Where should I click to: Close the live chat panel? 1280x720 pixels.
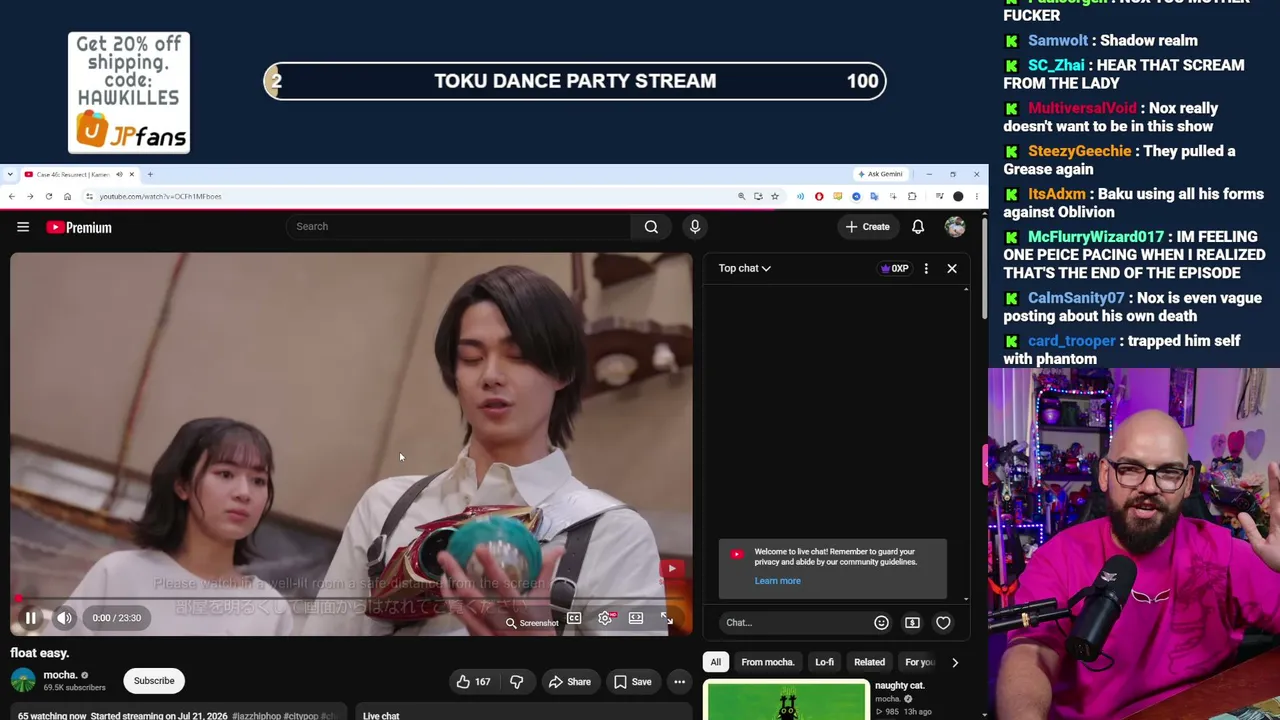(952, 268)
